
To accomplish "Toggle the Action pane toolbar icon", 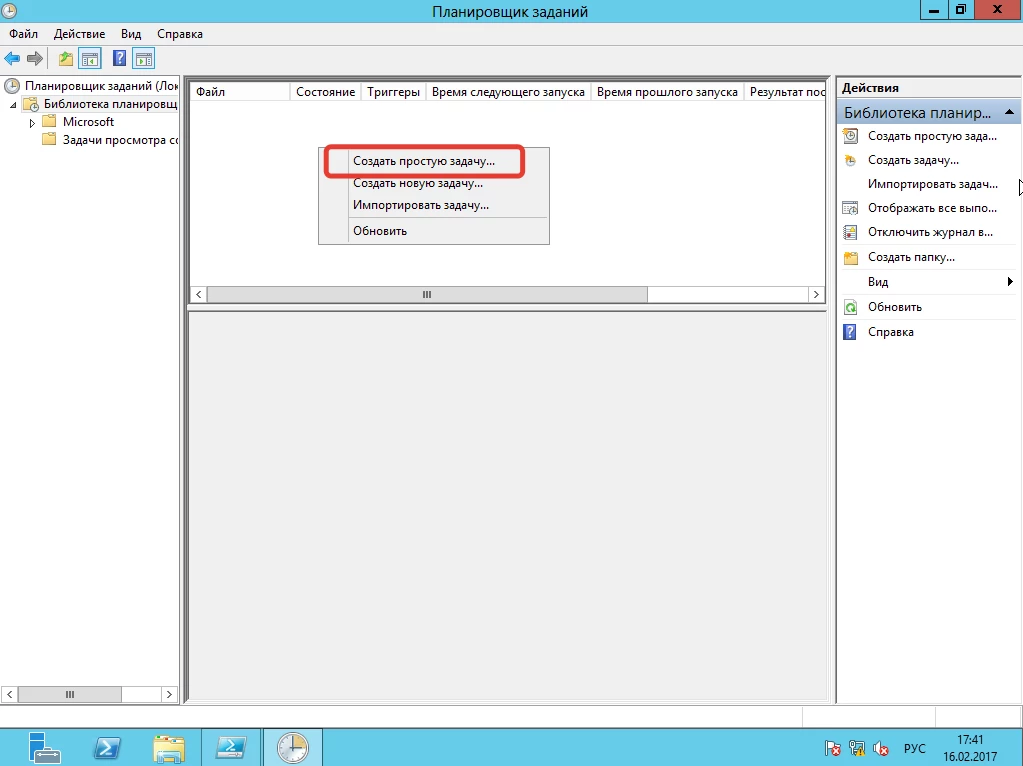I will click(x=144, y=59).
